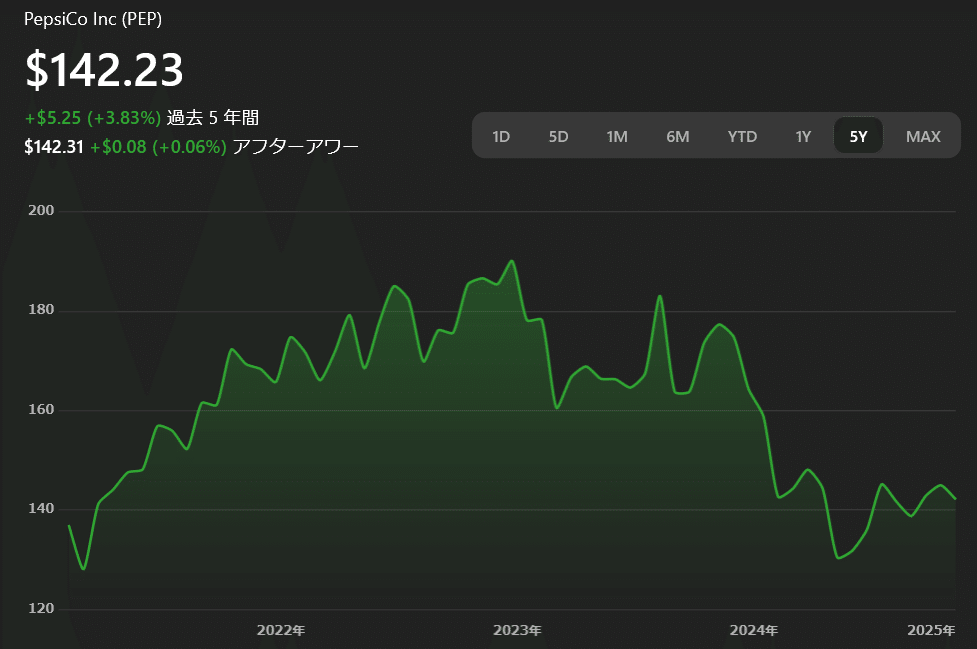Viewport: 977px width, 649px height.
Task: Click the chart's lowest point near 128
Action: (x=83, y=569)
